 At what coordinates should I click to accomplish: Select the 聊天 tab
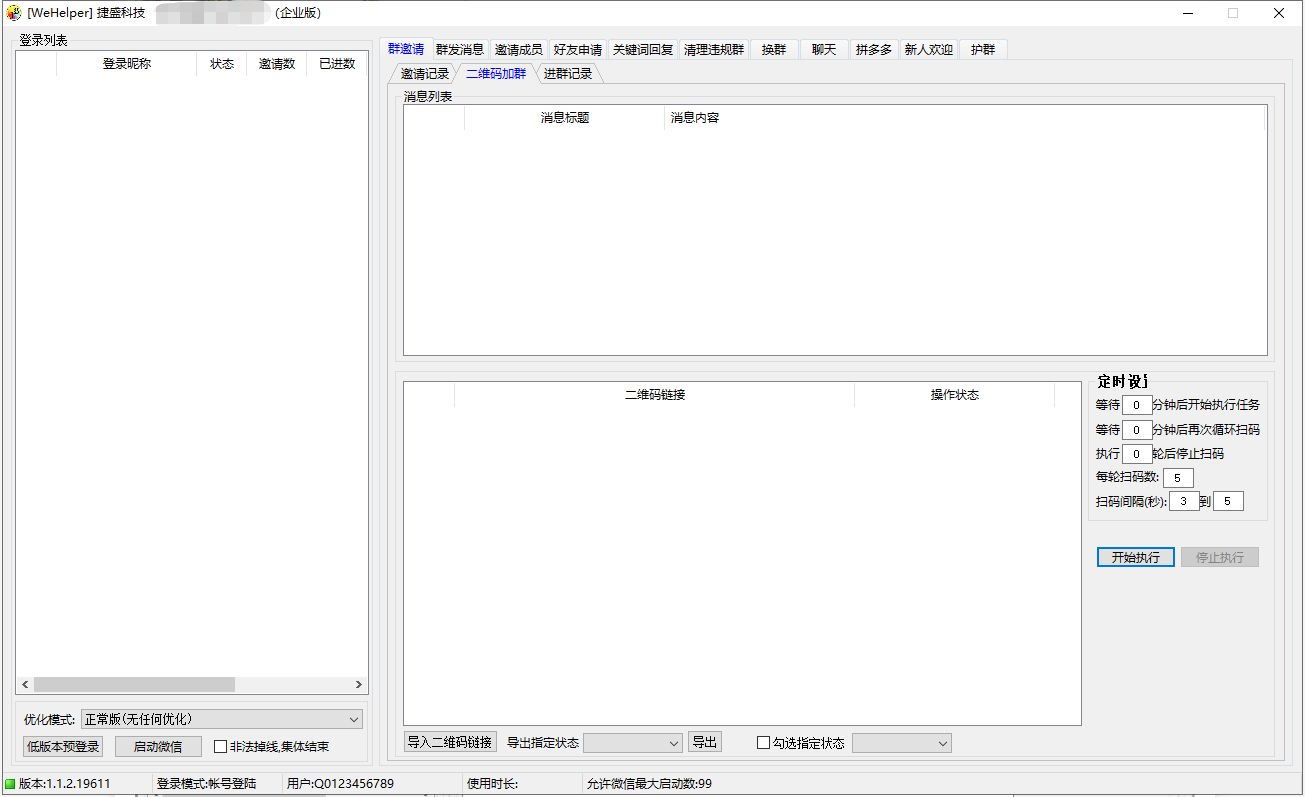[822, 48]
